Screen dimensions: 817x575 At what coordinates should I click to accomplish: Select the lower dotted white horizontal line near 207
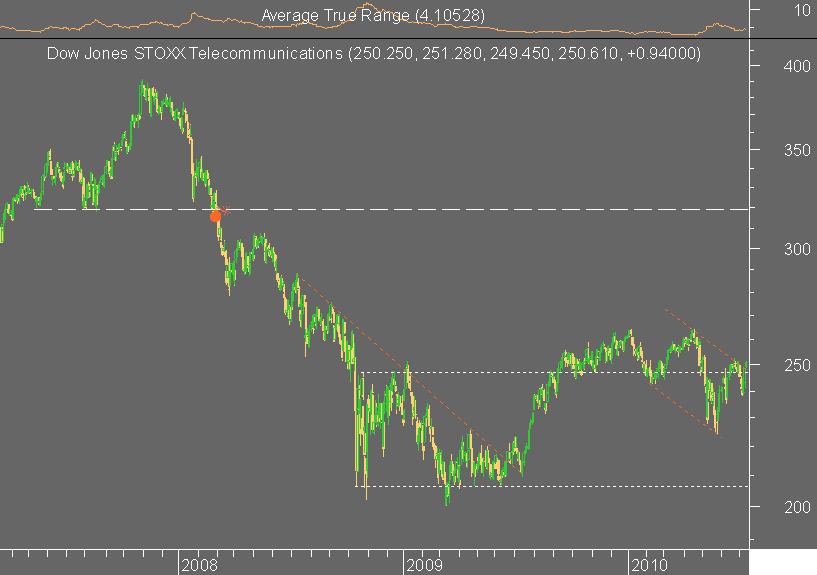click(552, 486)
